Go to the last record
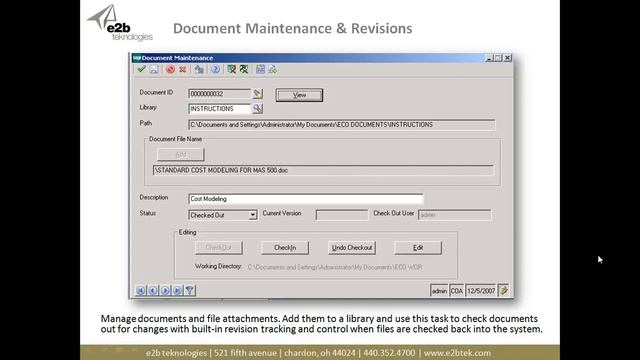This screenshot has height=360, width=640. [x=177, y=290]
